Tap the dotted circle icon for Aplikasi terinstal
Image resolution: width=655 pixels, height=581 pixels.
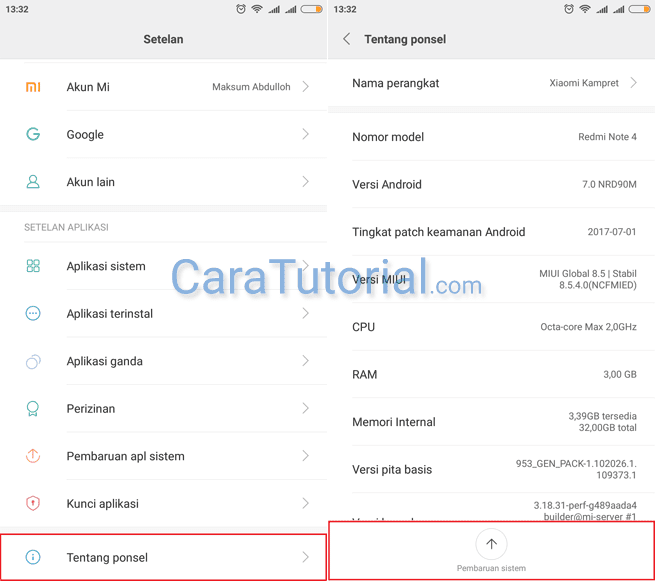pyautogui.click(x=33, y=313)
